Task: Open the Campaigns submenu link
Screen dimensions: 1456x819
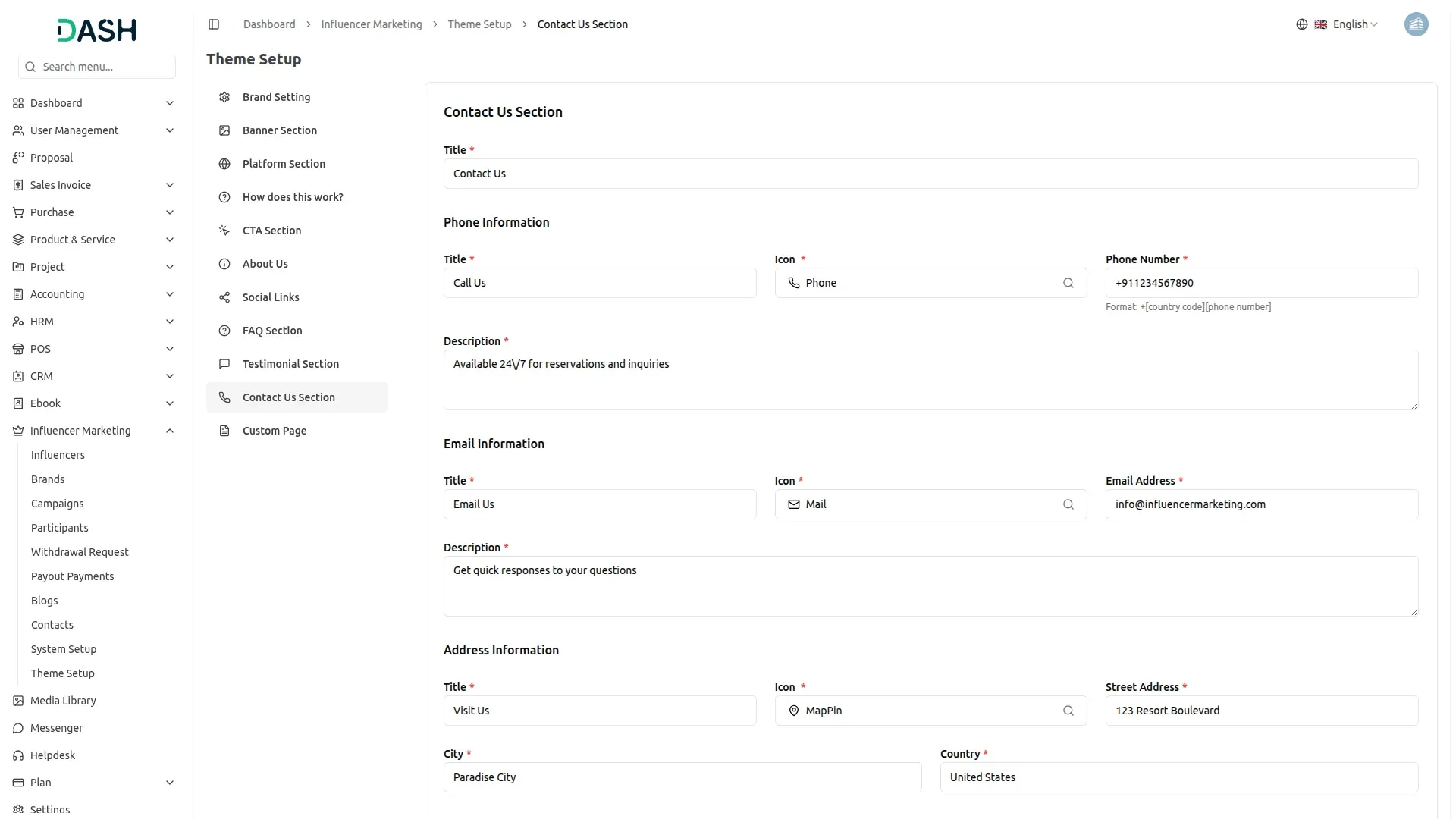Action: (57, 504)
